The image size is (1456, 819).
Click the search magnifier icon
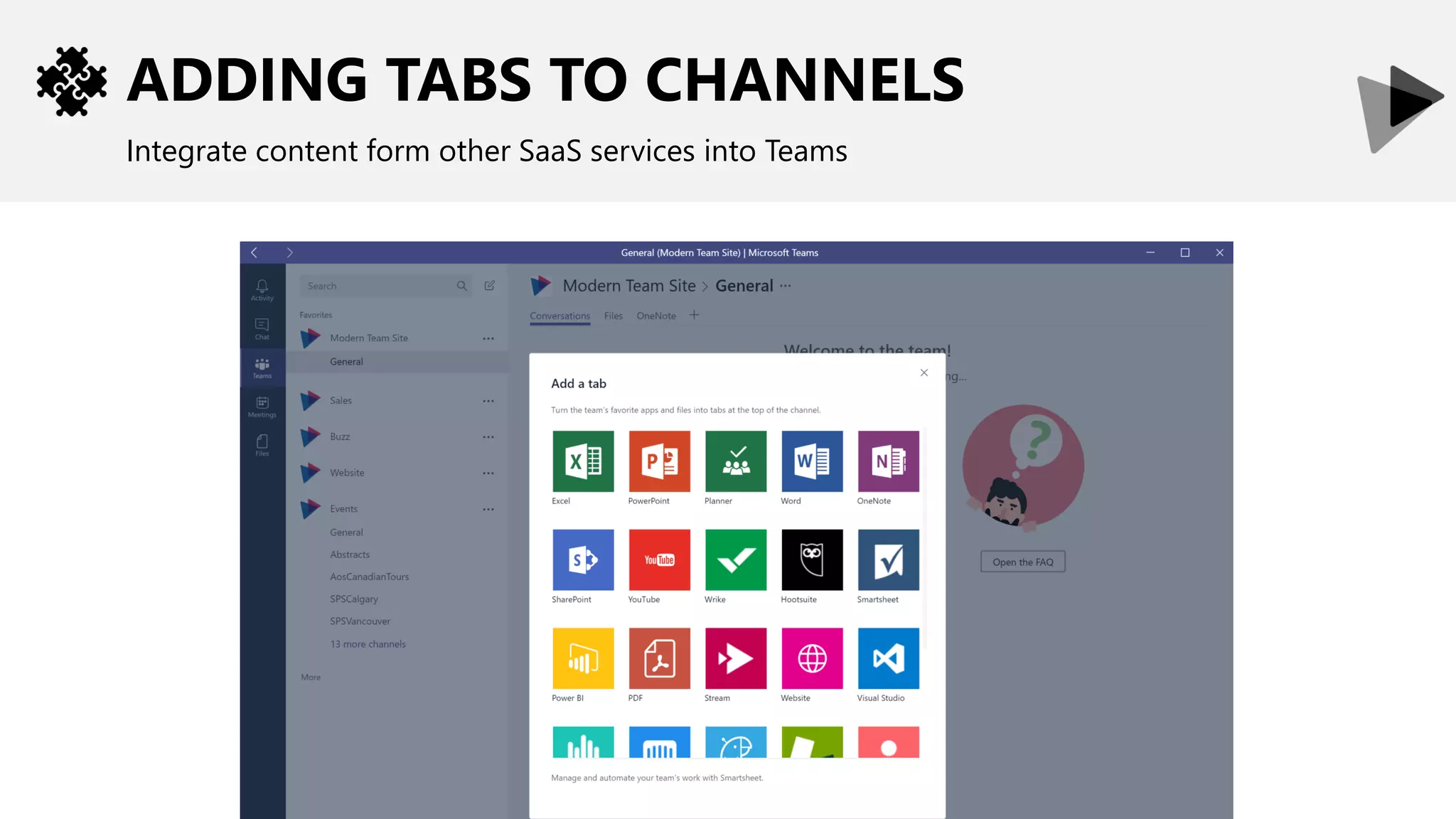tap(462, 286)
